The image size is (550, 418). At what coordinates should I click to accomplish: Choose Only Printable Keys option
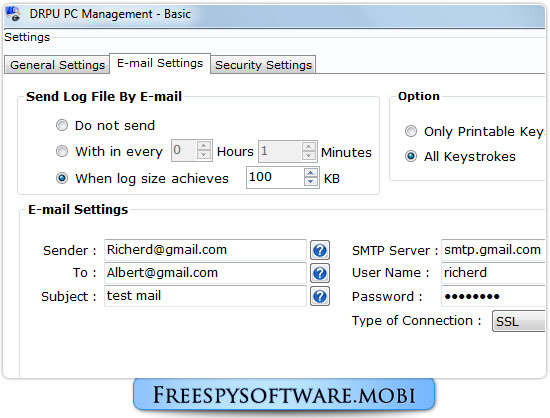pos(411,131)
